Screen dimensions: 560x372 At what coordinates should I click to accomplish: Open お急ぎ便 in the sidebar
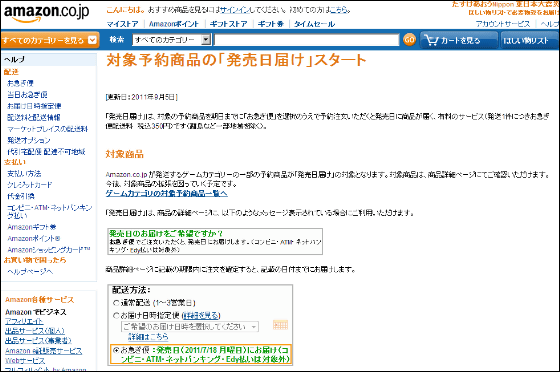pyautogui.click(x=20, y=83)
